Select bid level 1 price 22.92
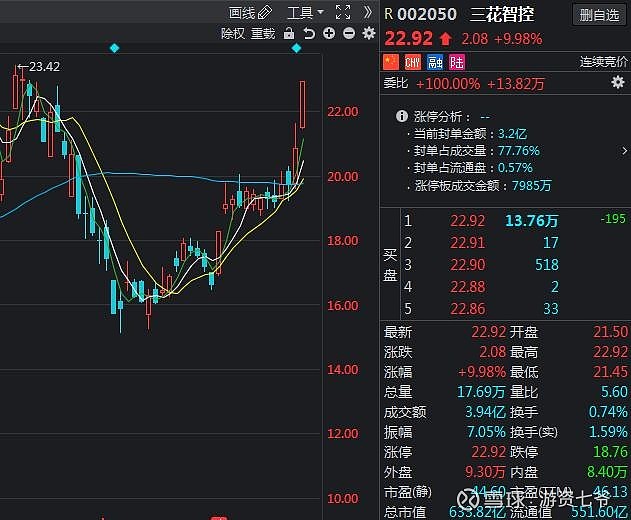 coord(468,221)
